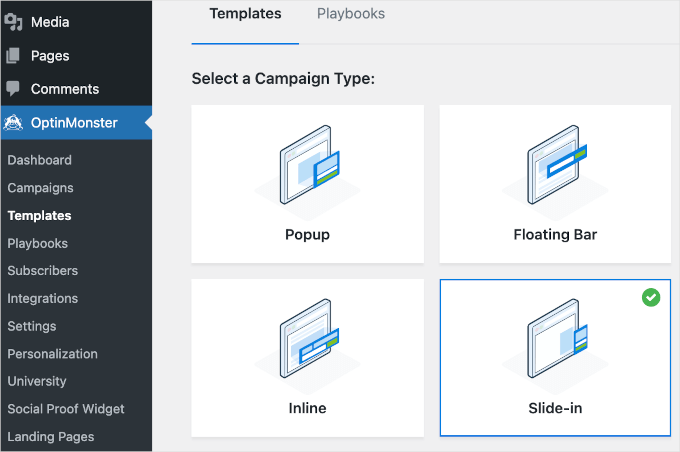
Task: Open the Settings submenu link
Action: [x=32, y=326]
